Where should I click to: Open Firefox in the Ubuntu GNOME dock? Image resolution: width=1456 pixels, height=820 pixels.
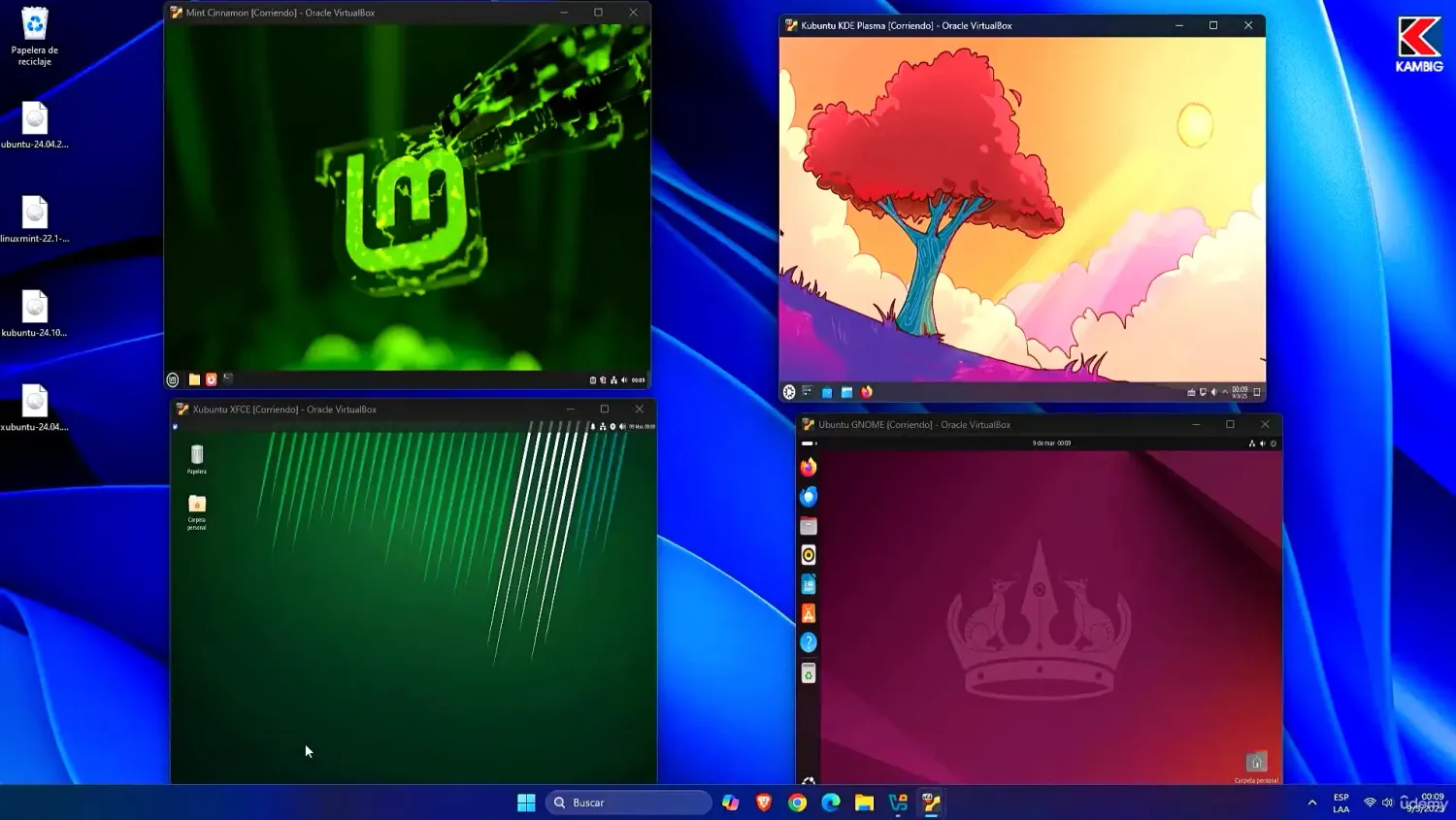pyautogui.click(x=809, y=468)
